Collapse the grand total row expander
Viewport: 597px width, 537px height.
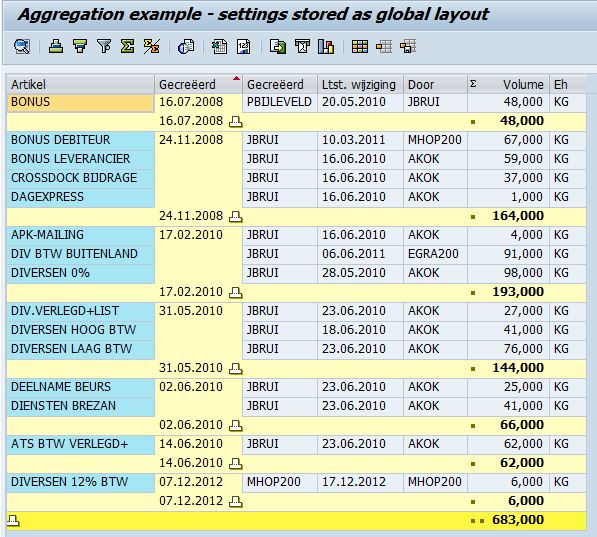[x=13, y=520]
